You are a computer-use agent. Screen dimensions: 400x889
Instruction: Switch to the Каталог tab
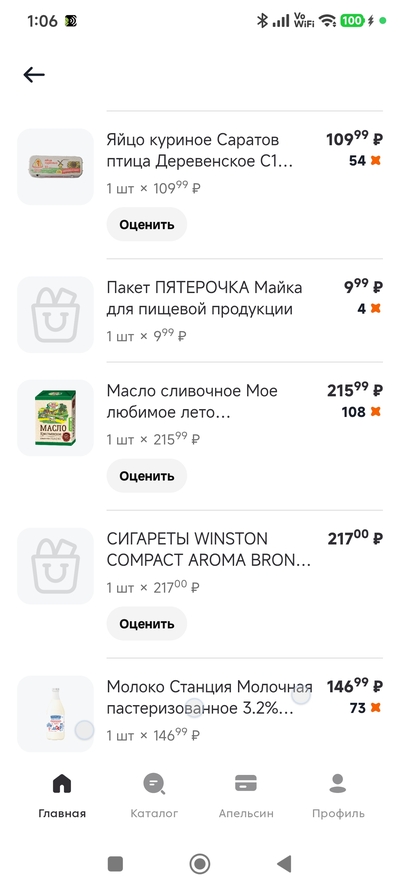pyautogui.click(x=154, y=797)
